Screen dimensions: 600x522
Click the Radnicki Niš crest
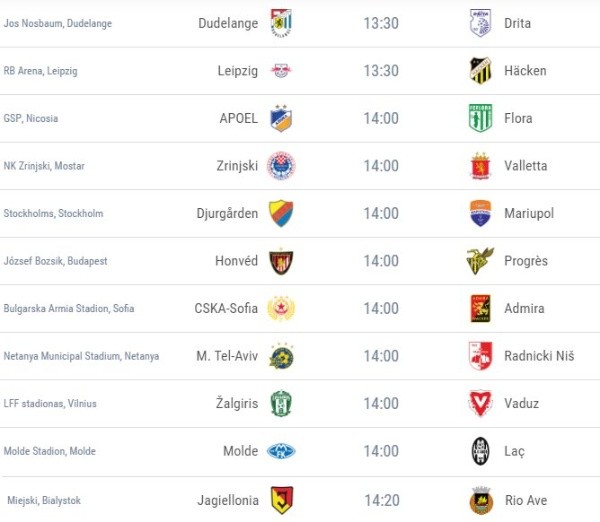pos(481,356)
